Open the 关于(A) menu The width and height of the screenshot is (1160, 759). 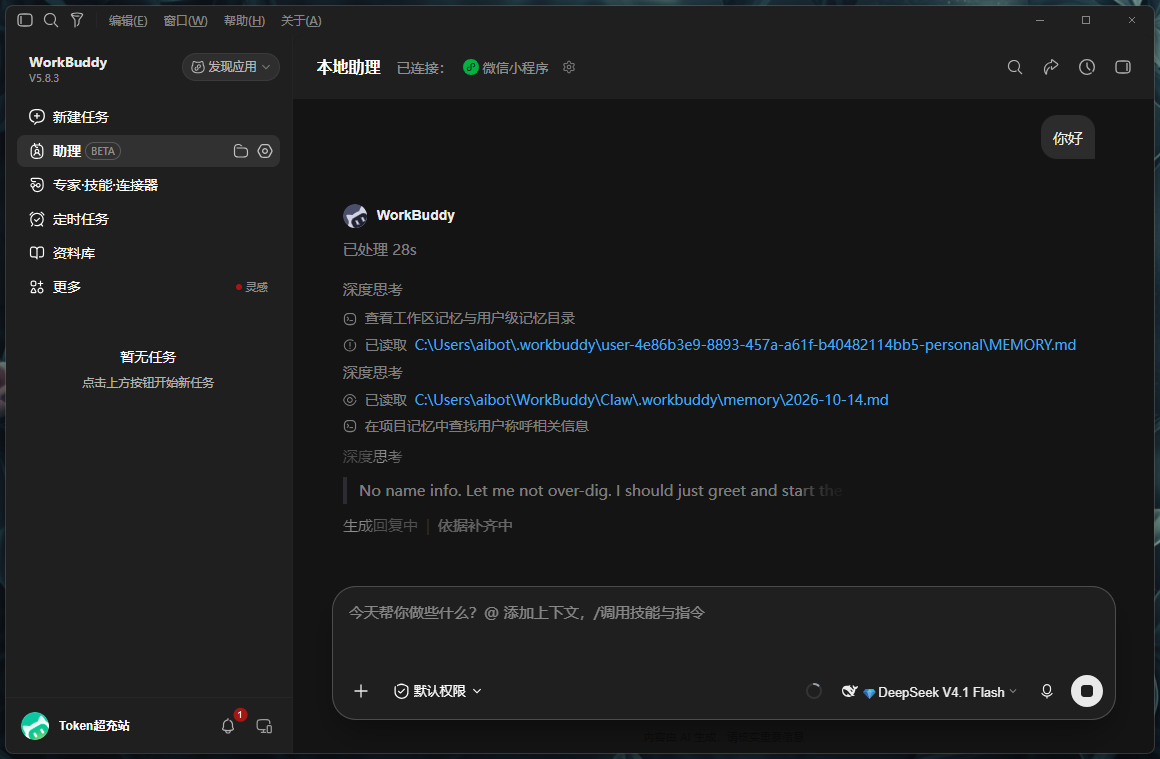coord(301,21)
